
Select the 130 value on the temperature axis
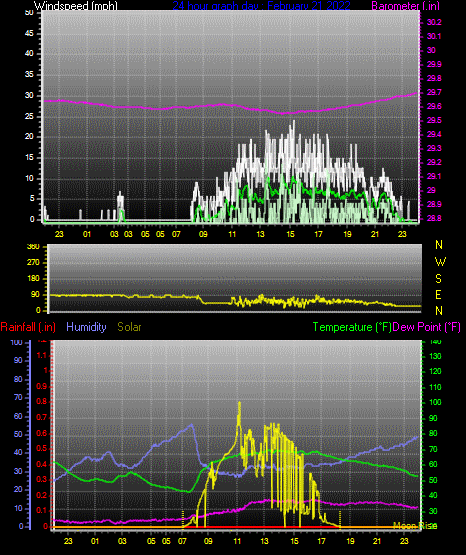[x=435, y=356]
